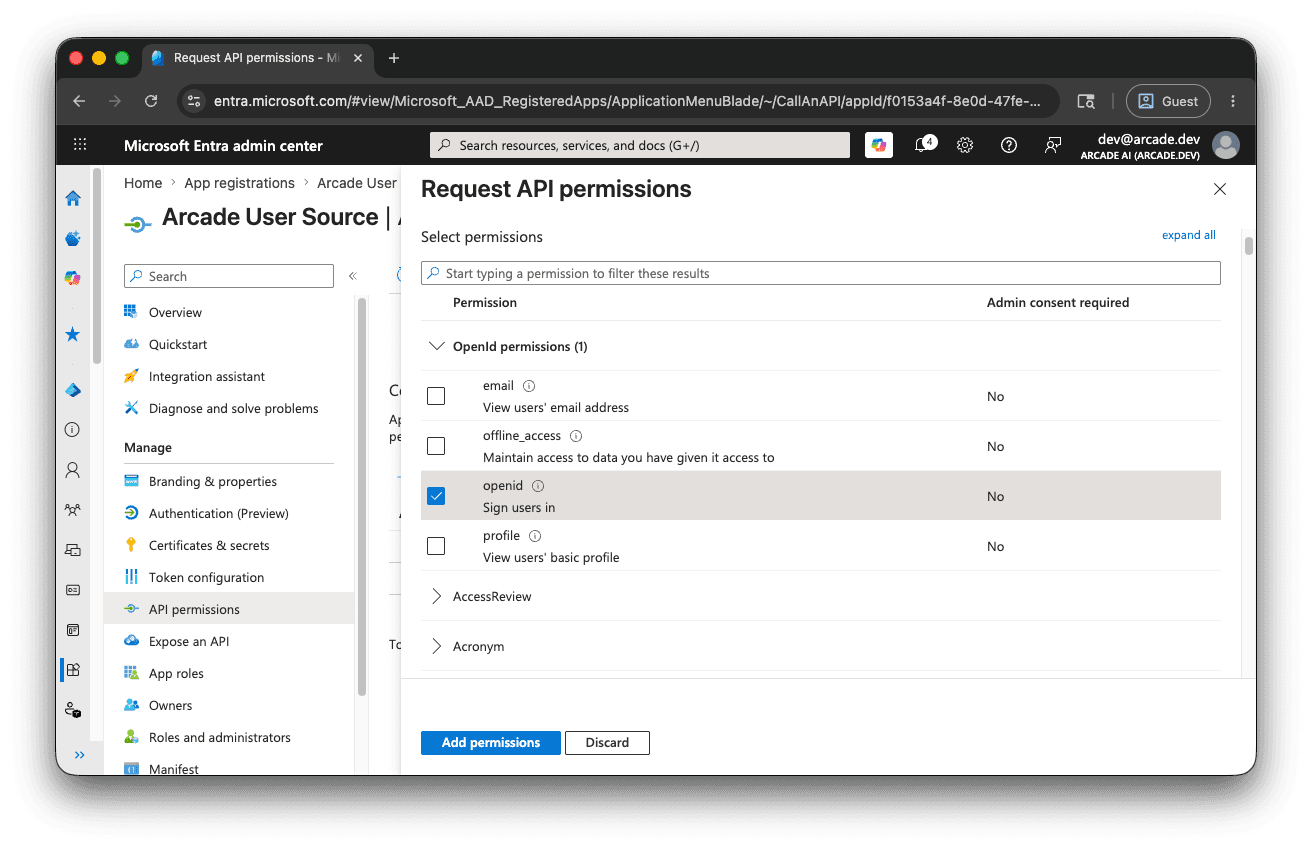Open Applications icon in left rail
The height and width of the screenshot is (849, 1312).
click(73, 669)
